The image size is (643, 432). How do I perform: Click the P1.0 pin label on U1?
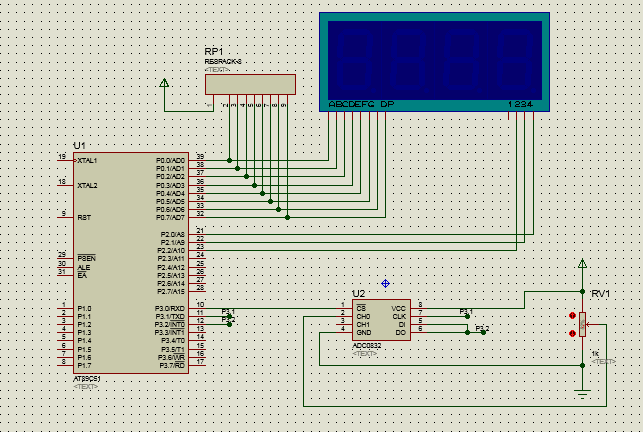tap(84, 309)
